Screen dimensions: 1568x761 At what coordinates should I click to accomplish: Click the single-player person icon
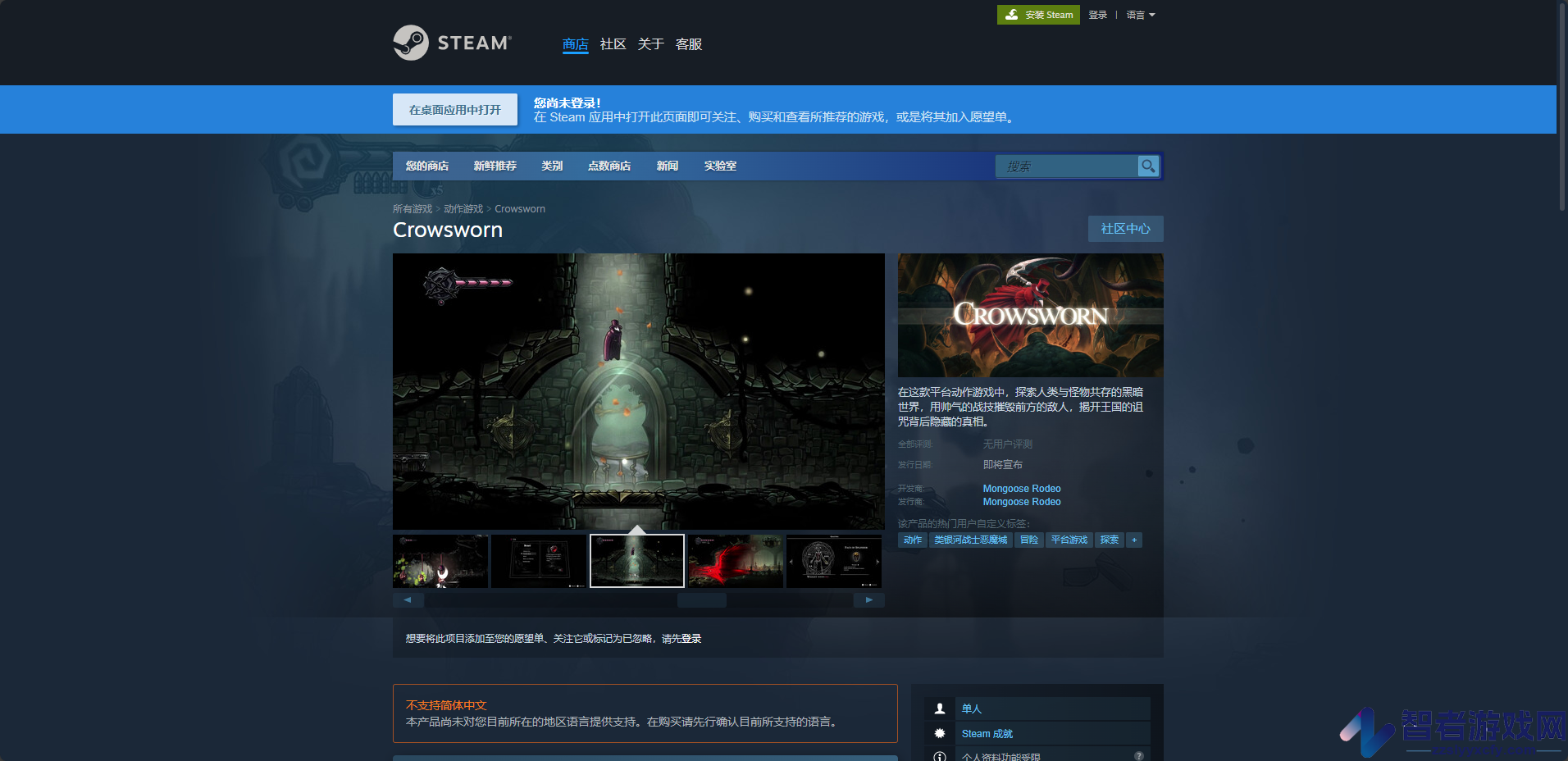coord(940,709)
